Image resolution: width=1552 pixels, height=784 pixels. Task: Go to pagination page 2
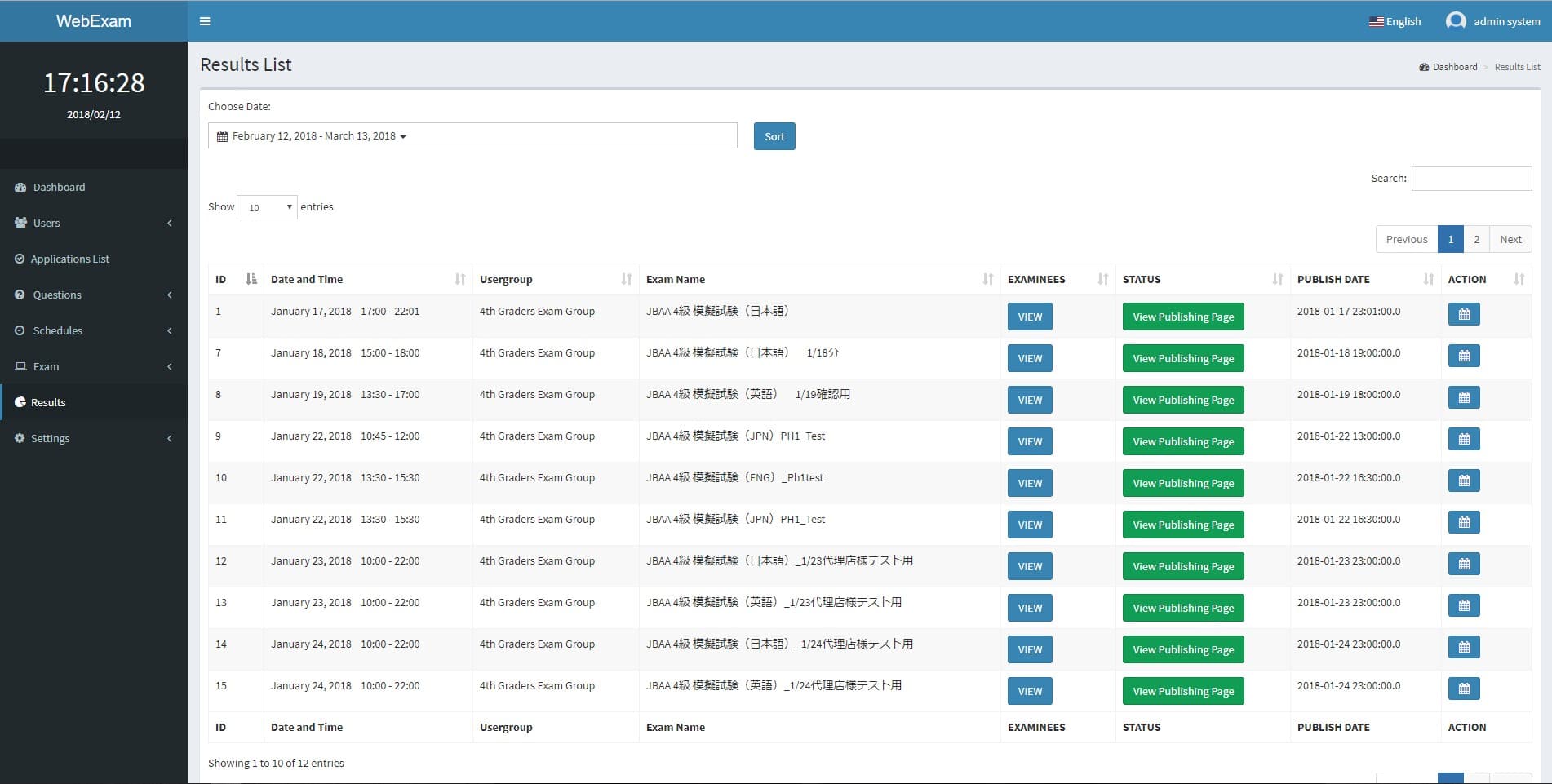point(1476,239)
